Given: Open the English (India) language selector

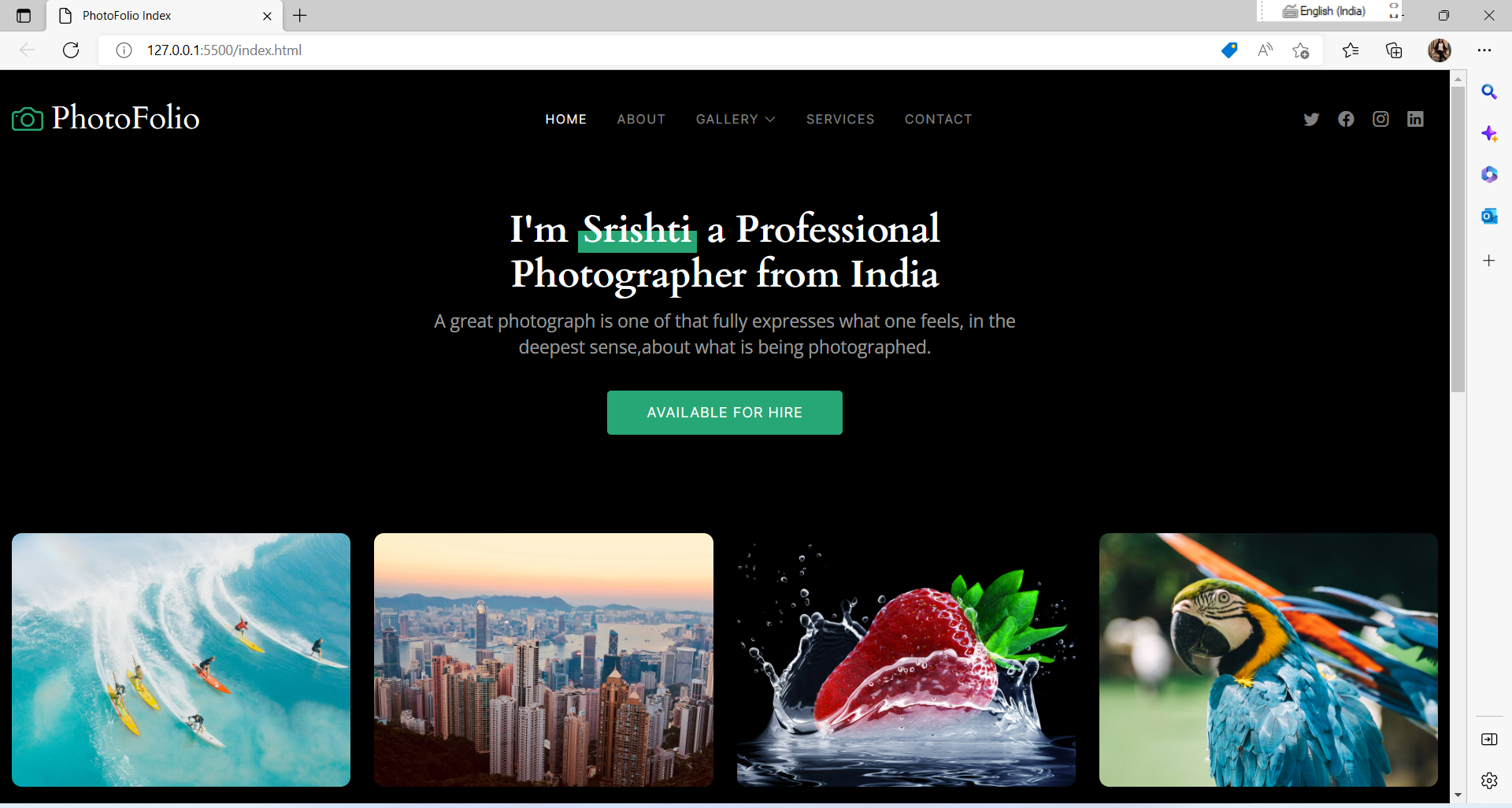Looking at the screenshot, I should click(1331, 11).
